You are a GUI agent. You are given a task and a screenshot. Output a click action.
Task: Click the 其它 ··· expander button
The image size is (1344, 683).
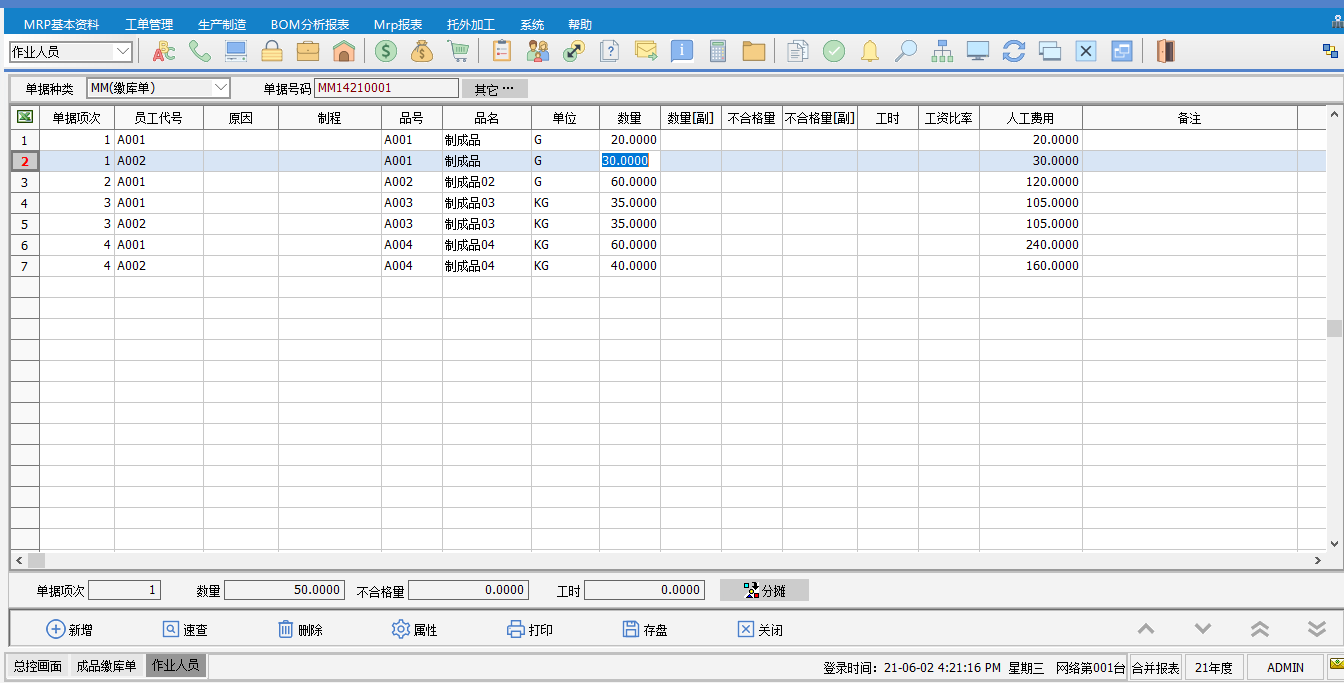pos(494,88)
